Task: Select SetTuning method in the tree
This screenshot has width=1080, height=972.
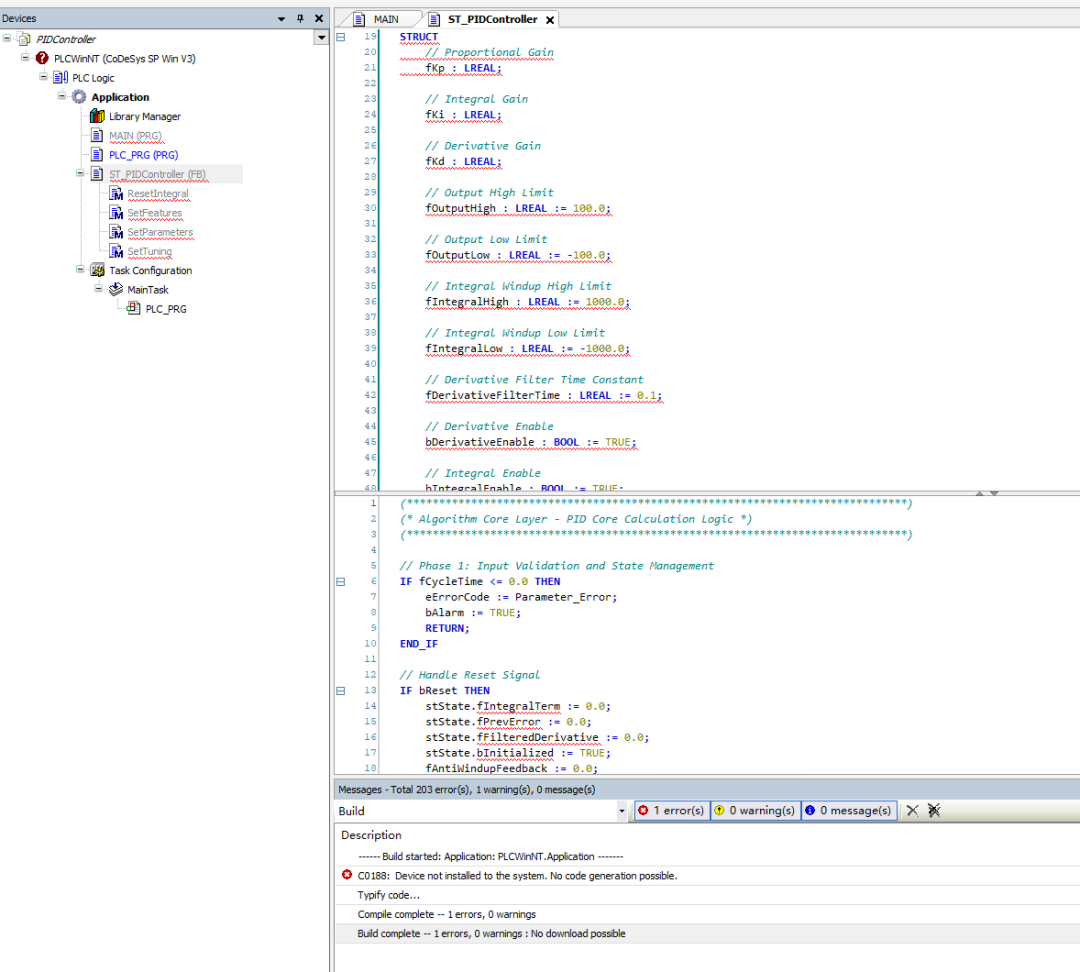Action: (149, 251)
